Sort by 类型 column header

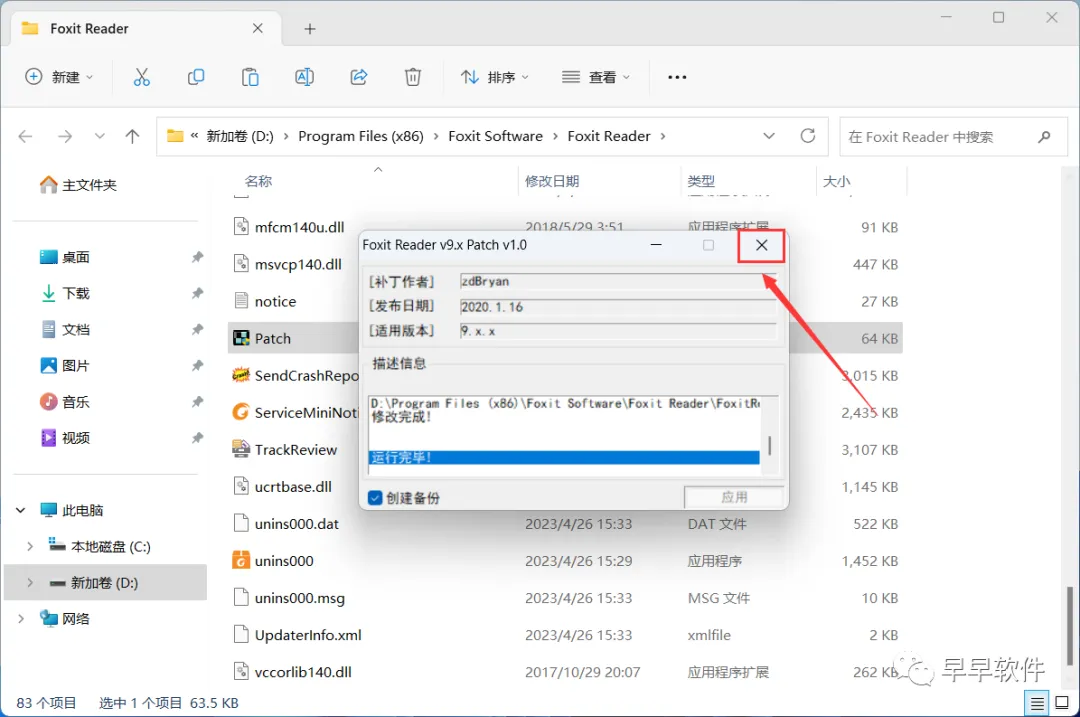(x=701, y=181)
